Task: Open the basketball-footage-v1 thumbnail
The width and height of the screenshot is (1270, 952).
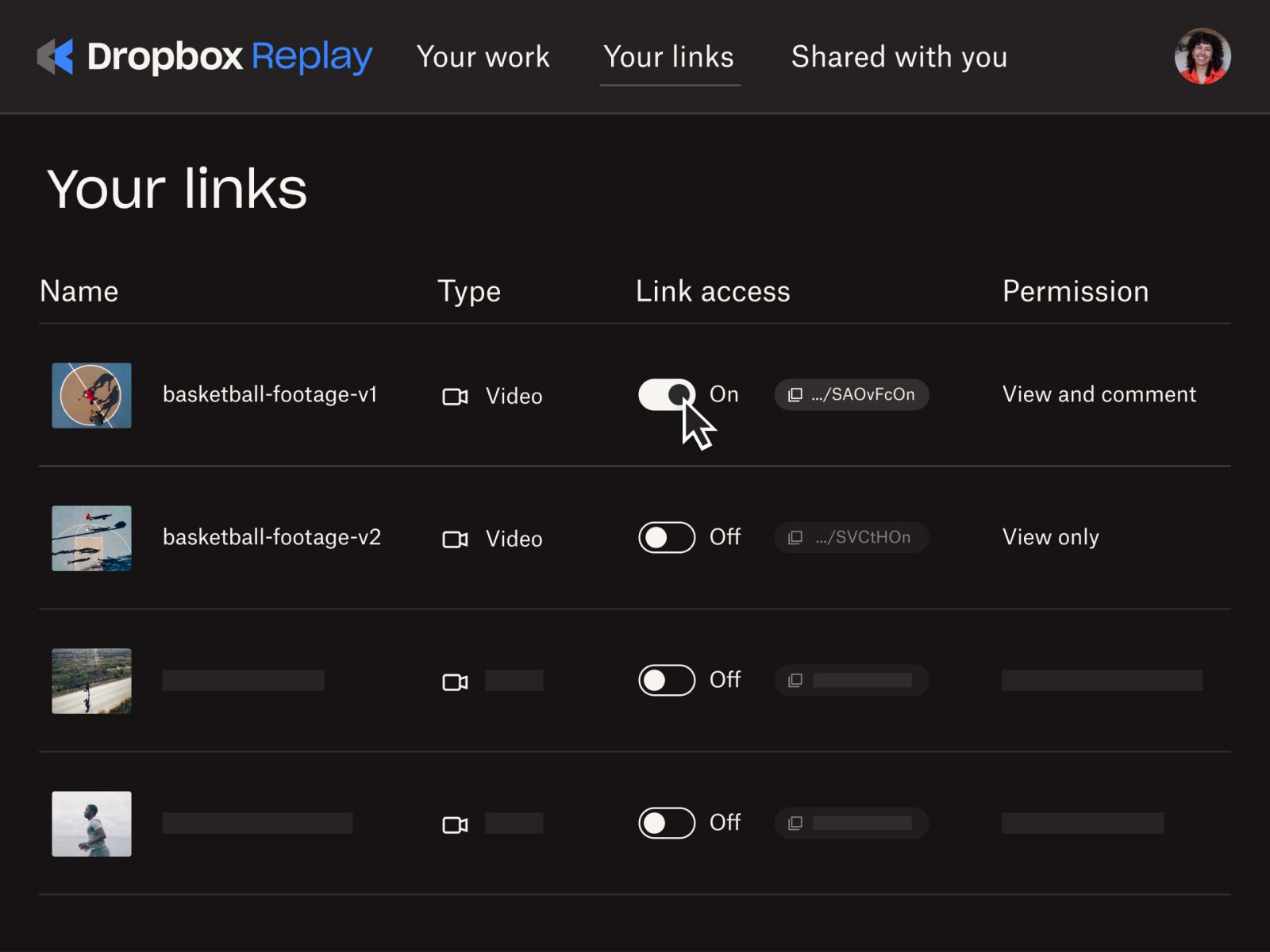Action: pyautogui.click(x=91, y=395)
